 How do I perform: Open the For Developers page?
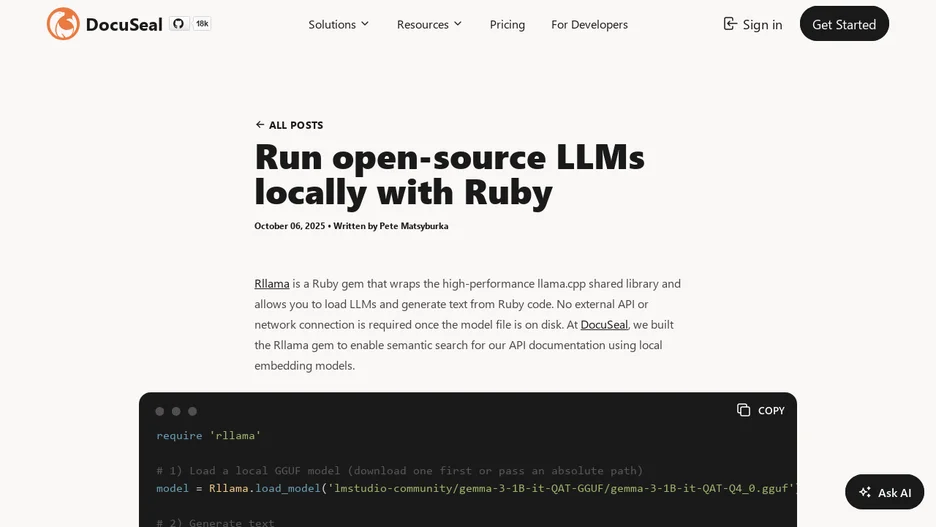[589, 24]
